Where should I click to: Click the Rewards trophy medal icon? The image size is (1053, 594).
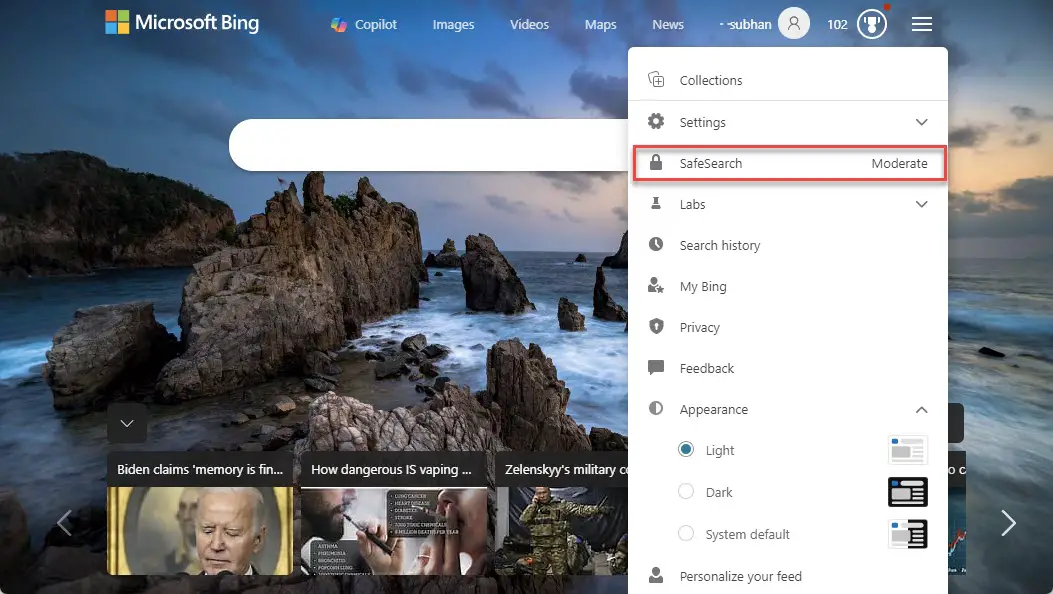[872, 24]
